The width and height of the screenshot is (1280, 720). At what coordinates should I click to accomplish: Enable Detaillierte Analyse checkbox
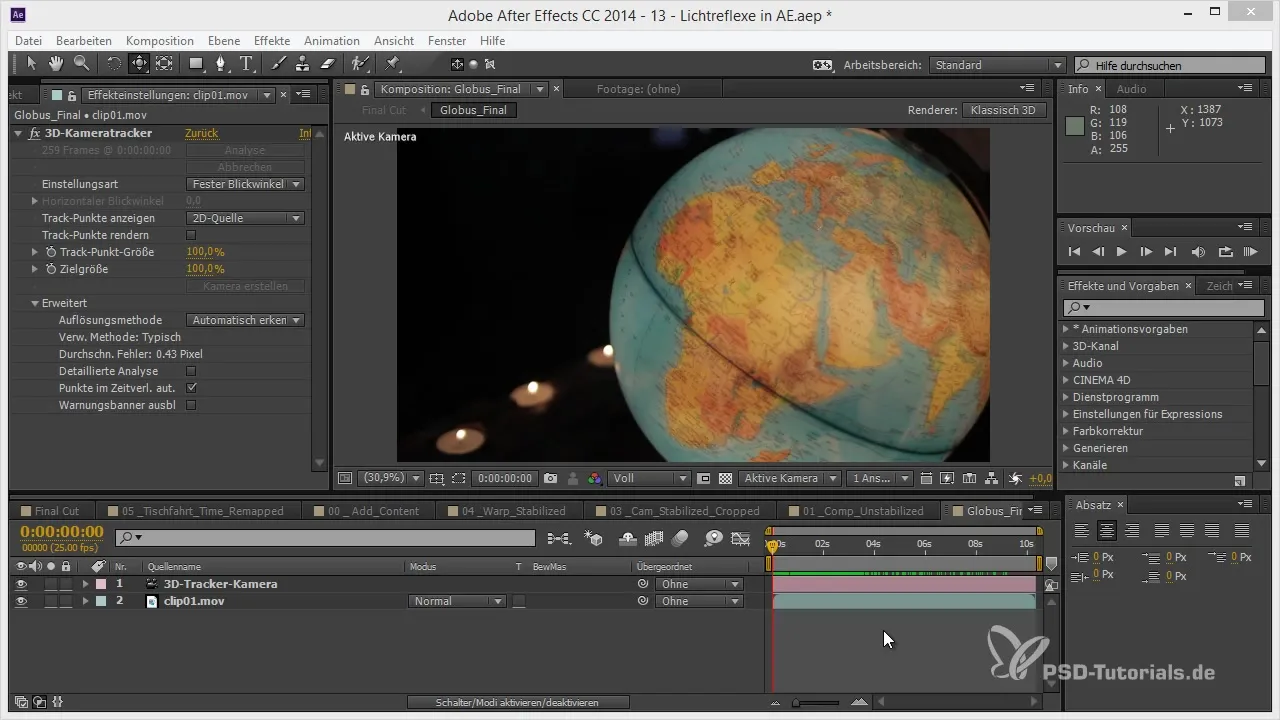click(192, 371)
